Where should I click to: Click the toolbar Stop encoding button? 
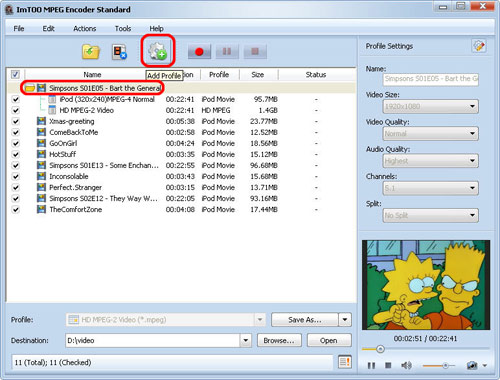pyautogui.click(x=255, y=51)
